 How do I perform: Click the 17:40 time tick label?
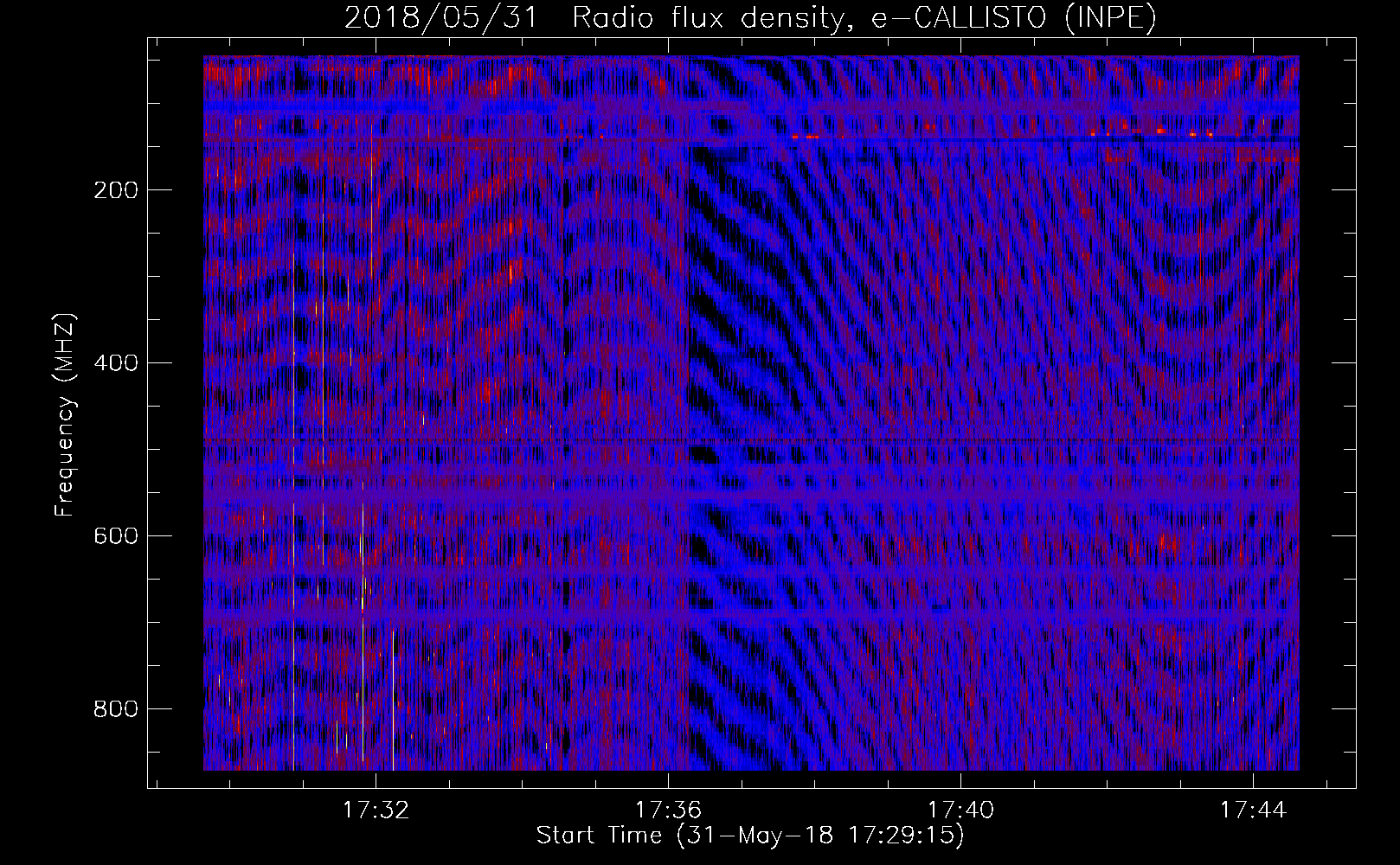coord(961,811)
